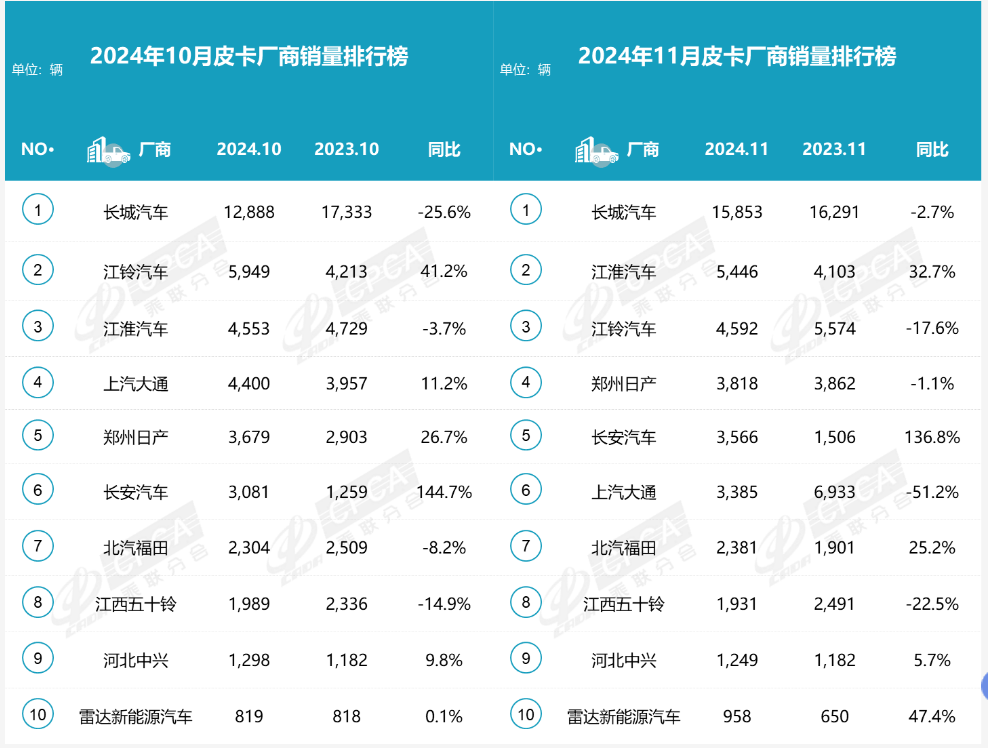Select 长城汽车 in the November ranking
The image size is (988, 748).
pyautogui.click(x=623, y=212)
